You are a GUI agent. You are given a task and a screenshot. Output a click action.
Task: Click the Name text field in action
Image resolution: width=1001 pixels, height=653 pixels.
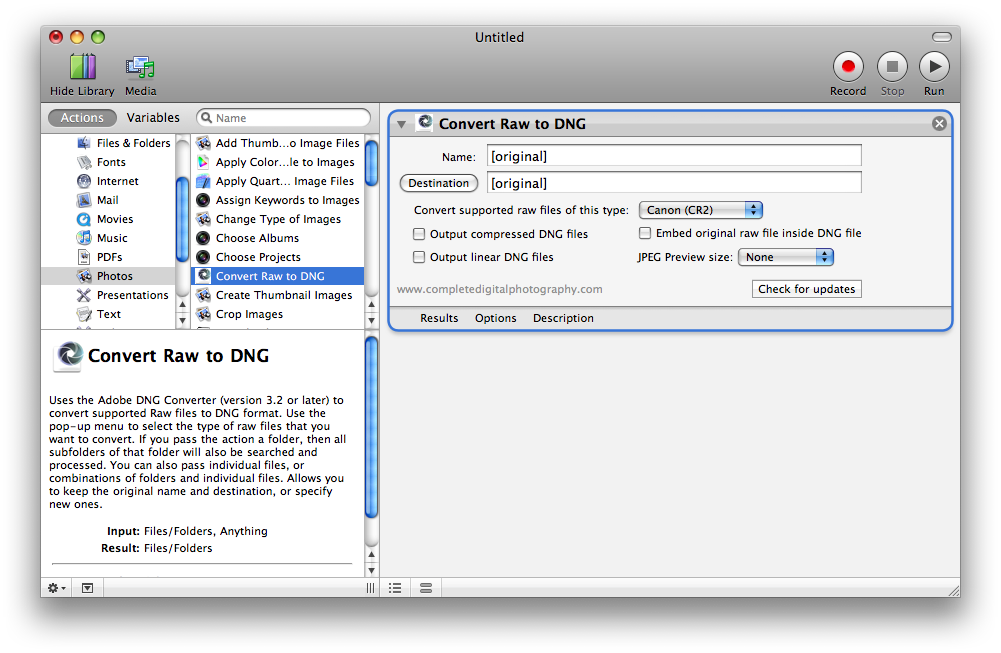pos(674,156)
